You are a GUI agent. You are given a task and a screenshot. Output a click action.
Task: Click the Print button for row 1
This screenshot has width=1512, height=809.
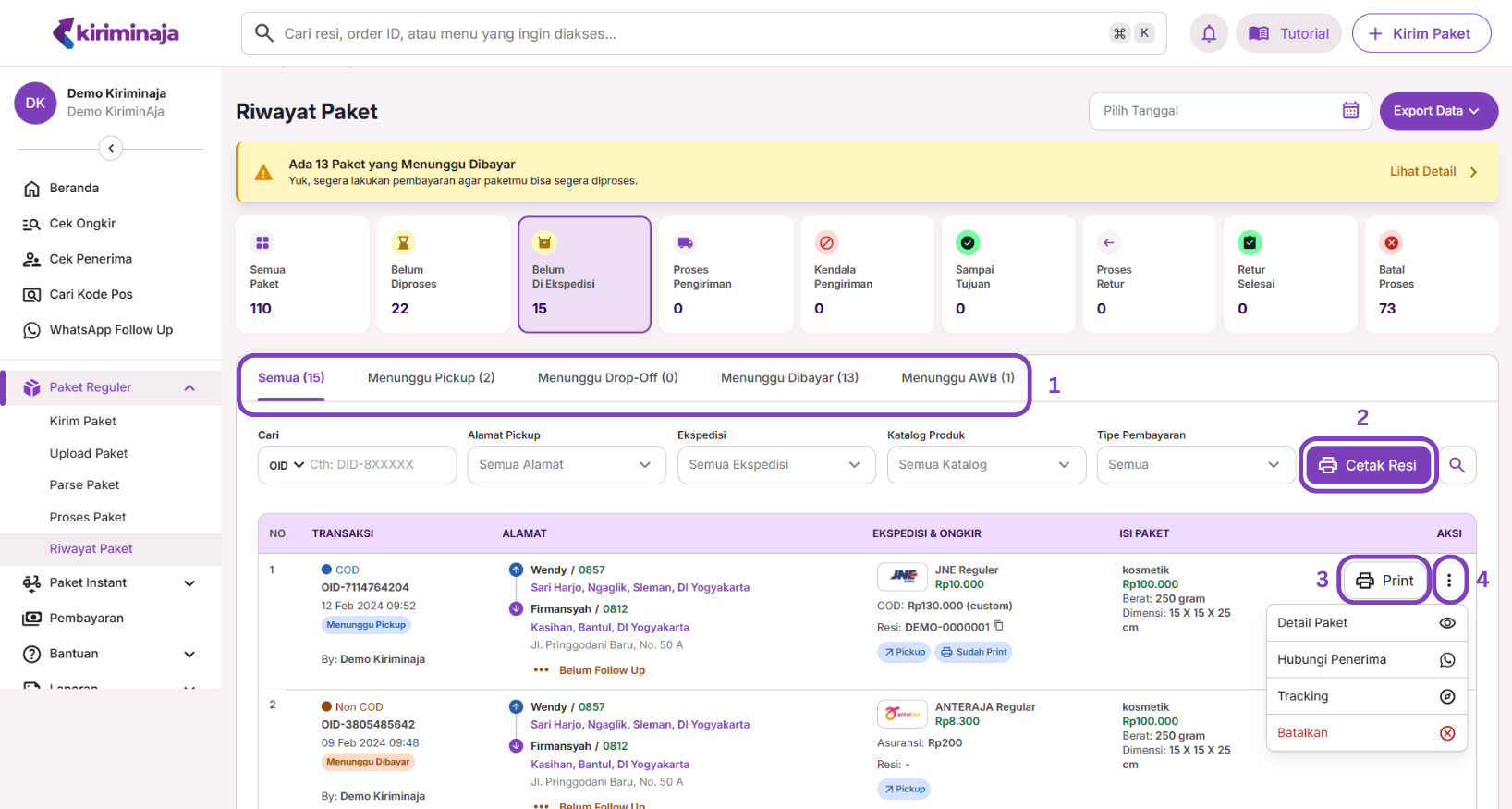pos(1384,581)
